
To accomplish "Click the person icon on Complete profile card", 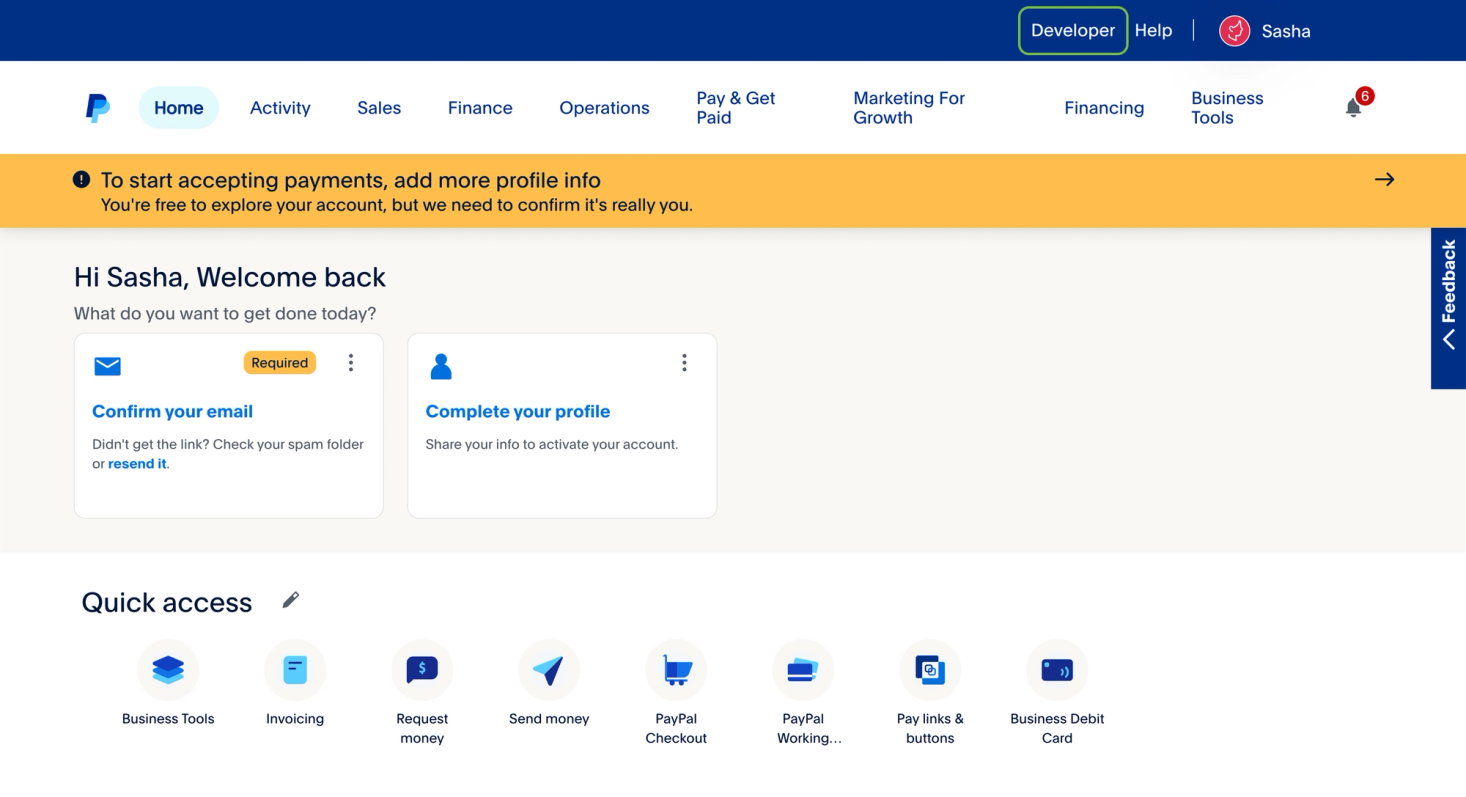I will click(x=441, y=366).
